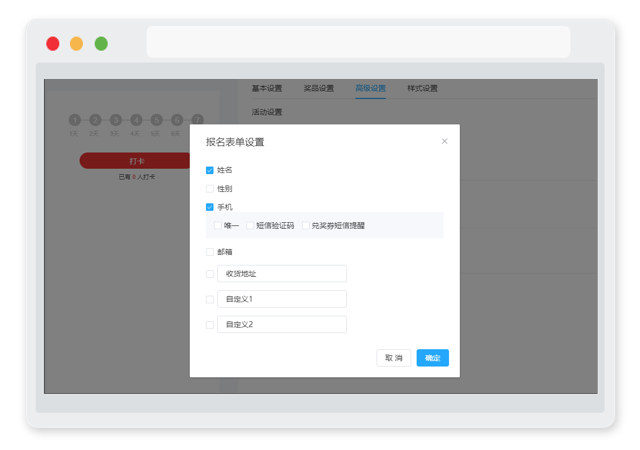Close the 报名表单设置 dialog with X
640x450 pixels.
[x=444, y=141]
